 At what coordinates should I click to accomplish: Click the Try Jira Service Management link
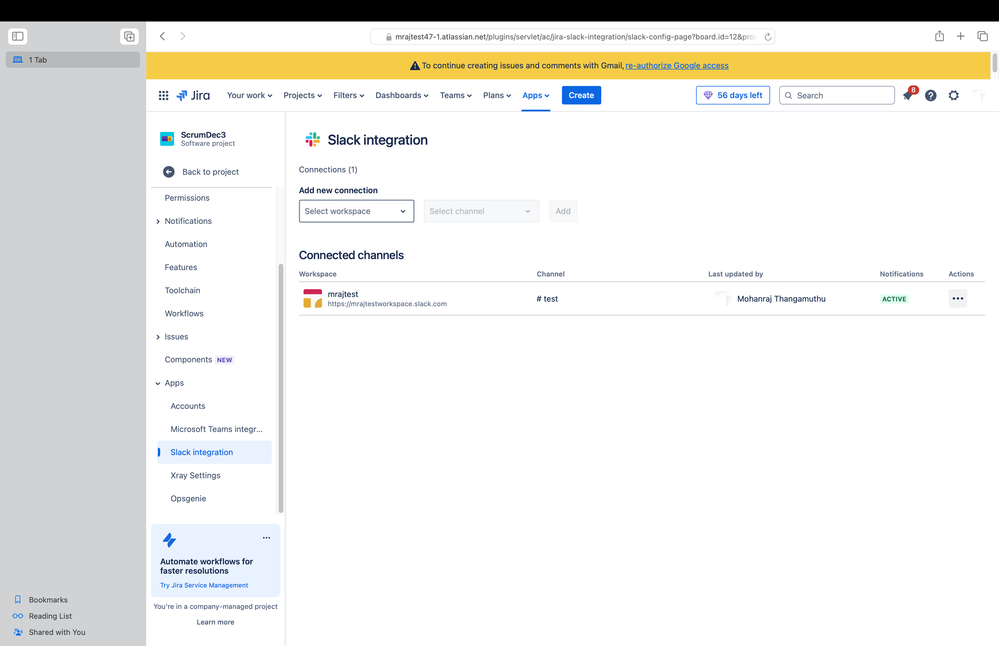pyautogui.click(x=204, y=585)
